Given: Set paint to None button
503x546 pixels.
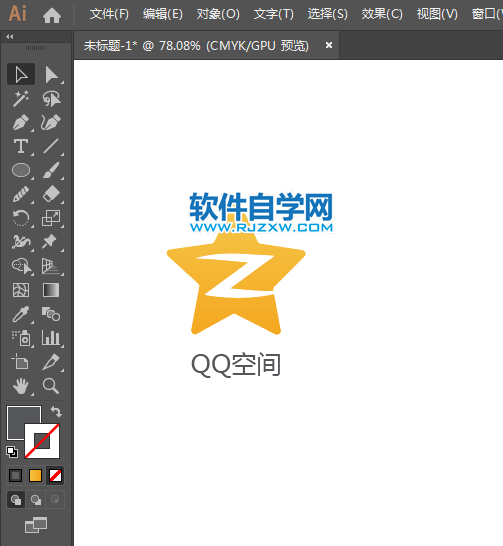Looking at the screenshot, I should point(56,475).
